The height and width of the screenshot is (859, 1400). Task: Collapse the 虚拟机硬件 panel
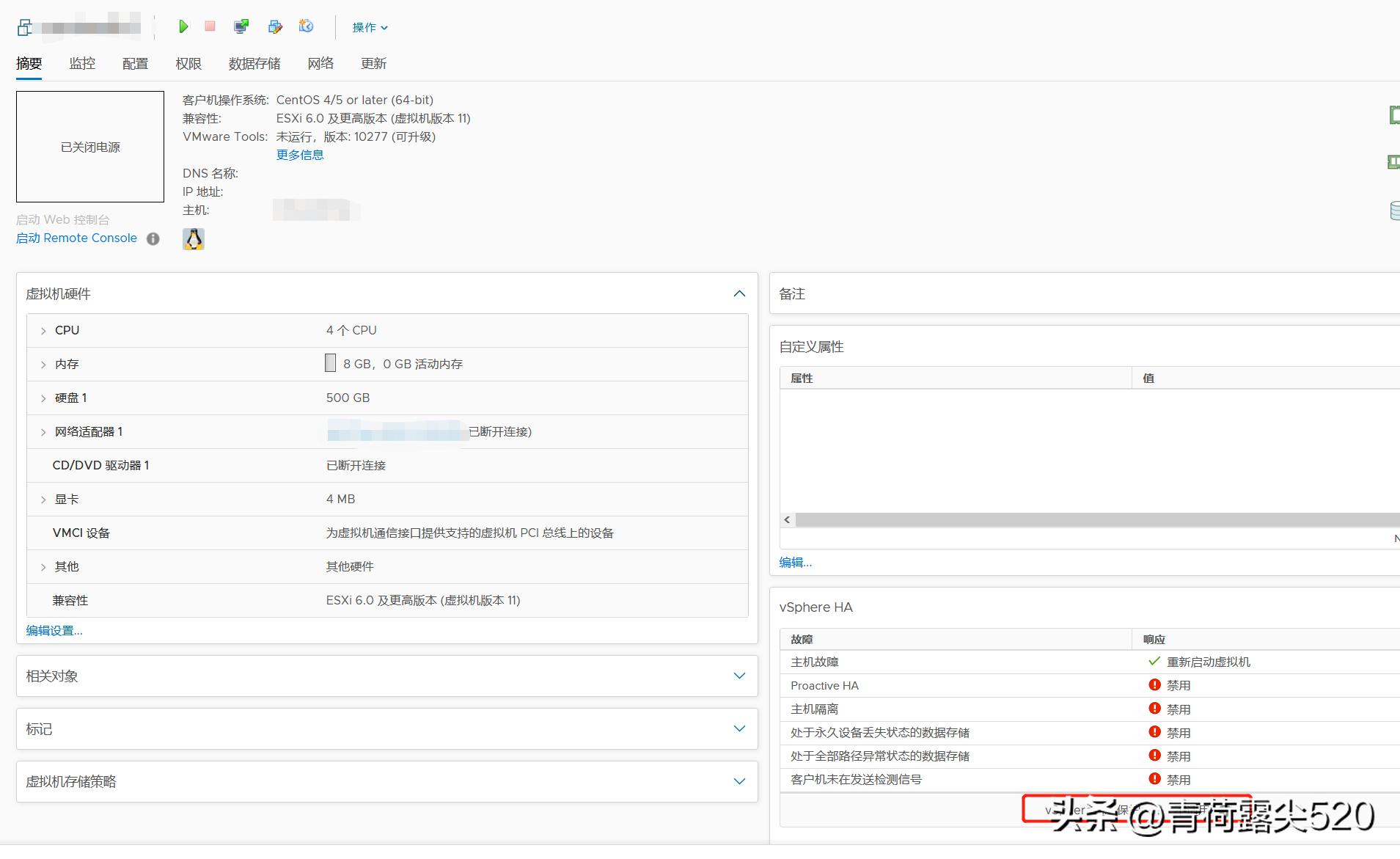point(739,293)
